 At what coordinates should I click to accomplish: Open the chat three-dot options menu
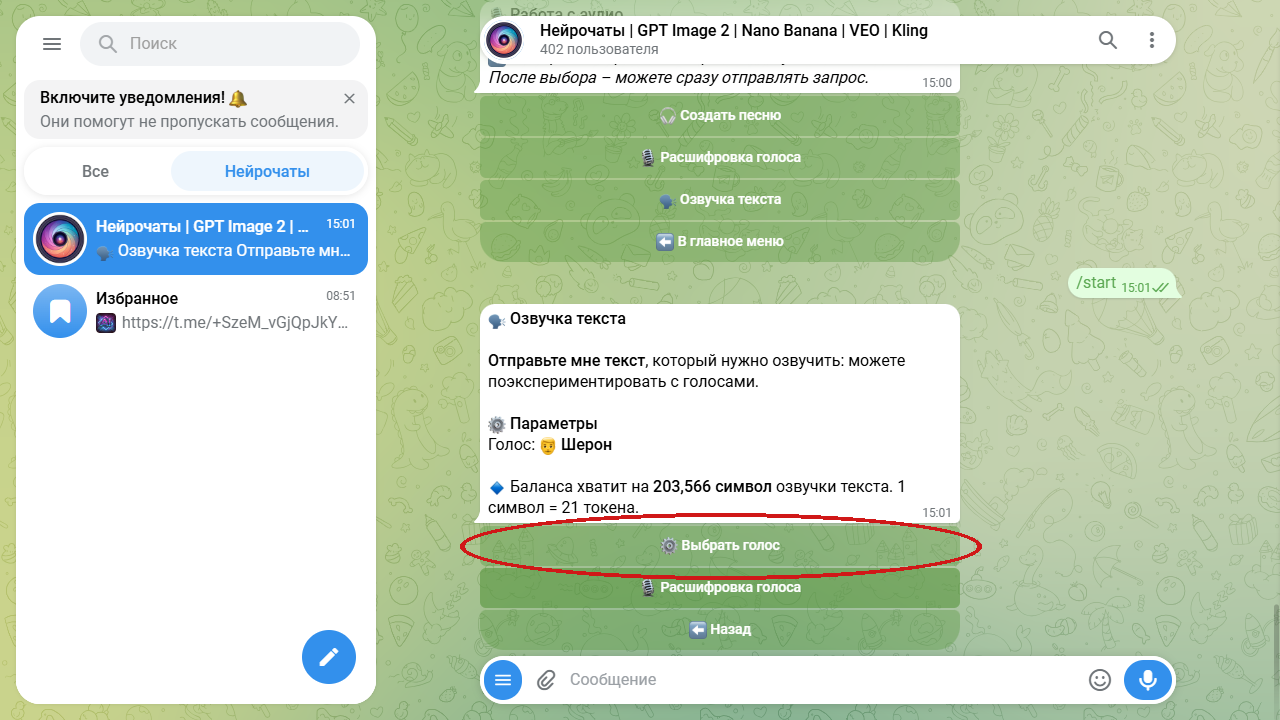1152,40
